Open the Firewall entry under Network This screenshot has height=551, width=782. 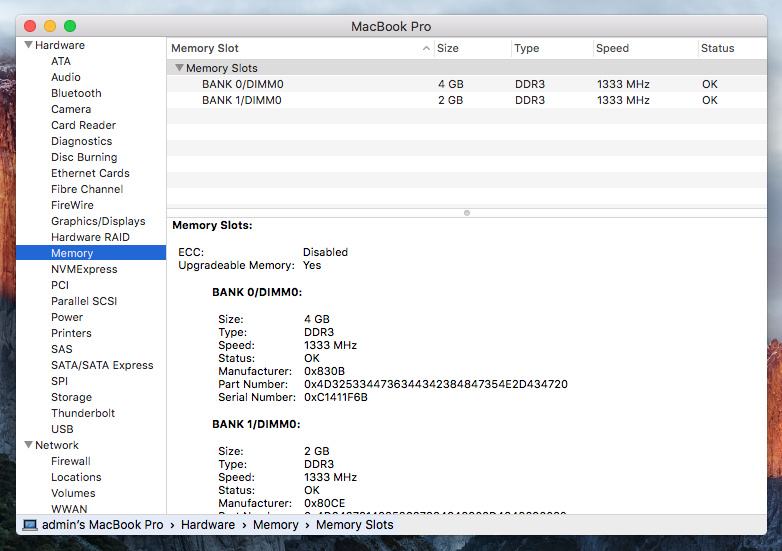70,461
